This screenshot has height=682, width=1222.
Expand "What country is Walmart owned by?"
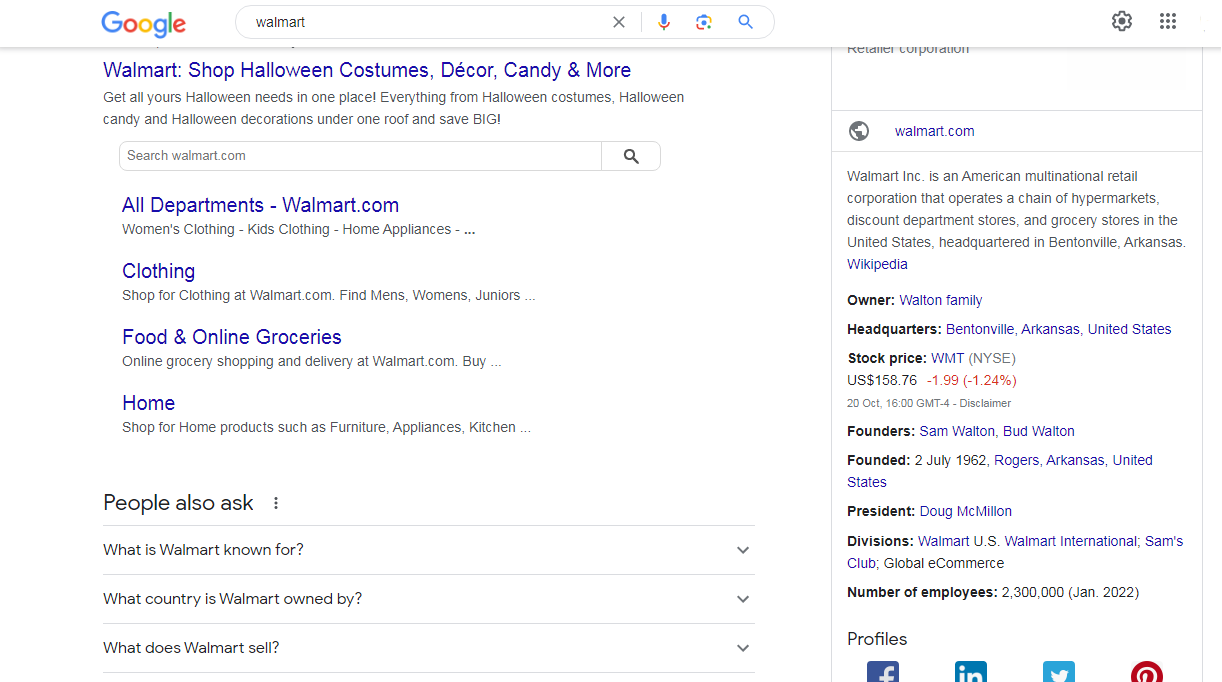[429, 599]
